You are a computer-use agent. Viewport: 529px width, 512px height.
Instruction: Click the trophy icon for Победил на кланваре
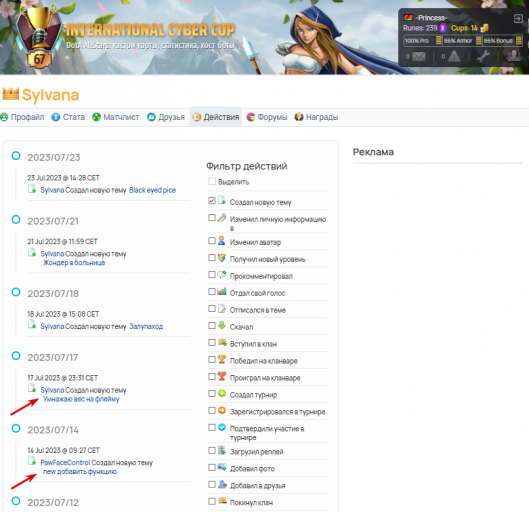pyautogui.click(x=222, y=359)
